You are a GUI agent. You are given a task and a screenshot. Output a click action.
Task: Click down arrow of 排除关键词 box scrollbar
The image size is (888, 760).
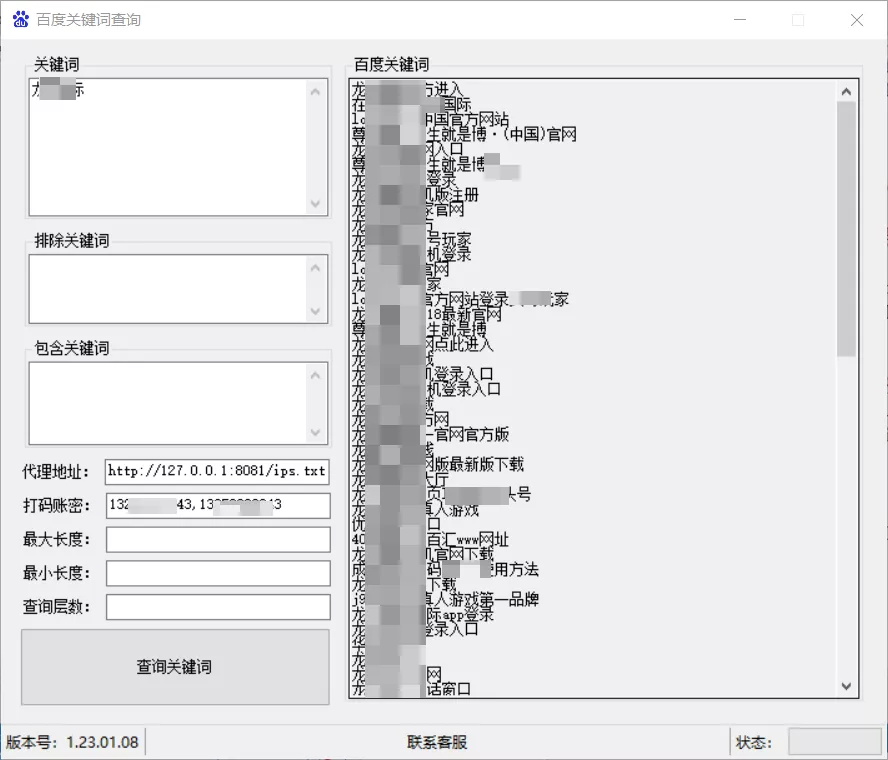coord(315,311)
